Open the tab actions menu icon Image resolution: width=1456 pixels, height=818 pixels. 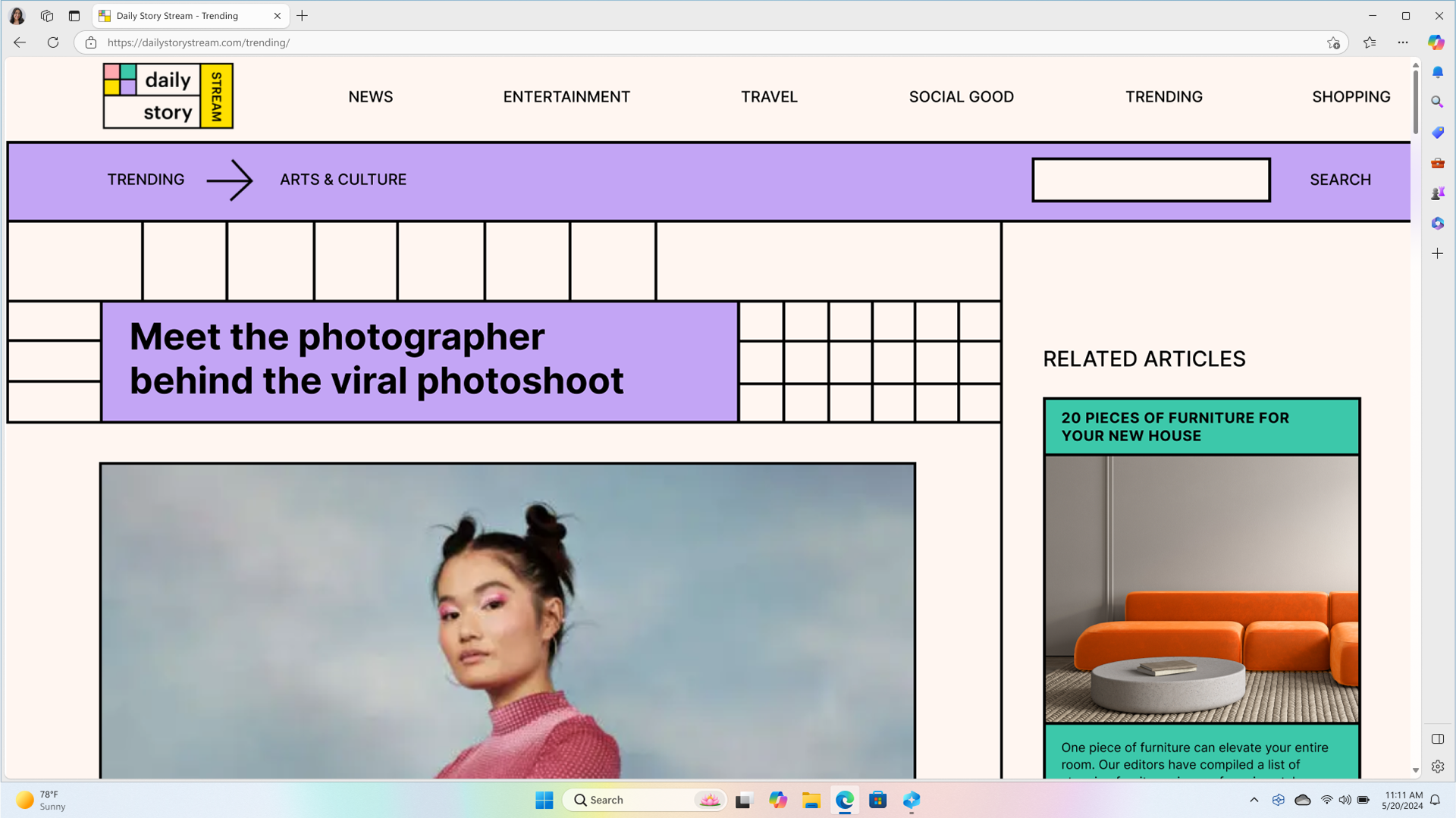coord(74,15)
